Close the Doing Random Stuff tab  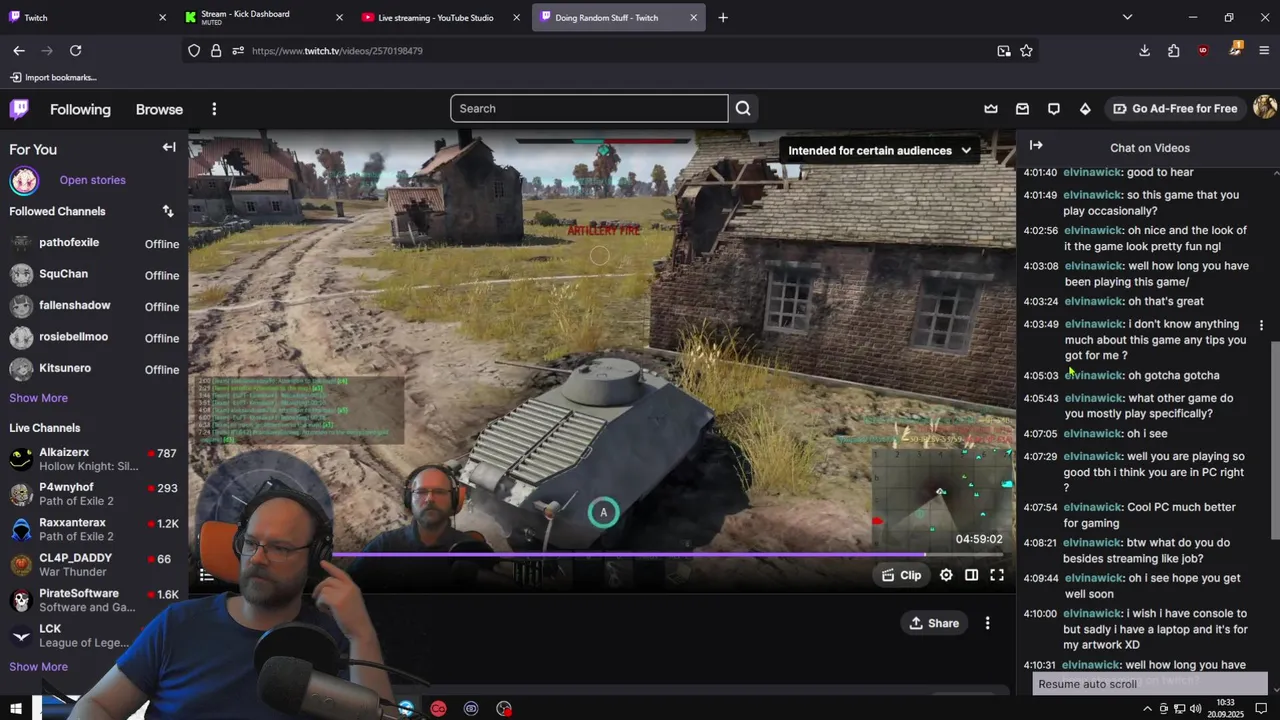[x=694, y=17]
